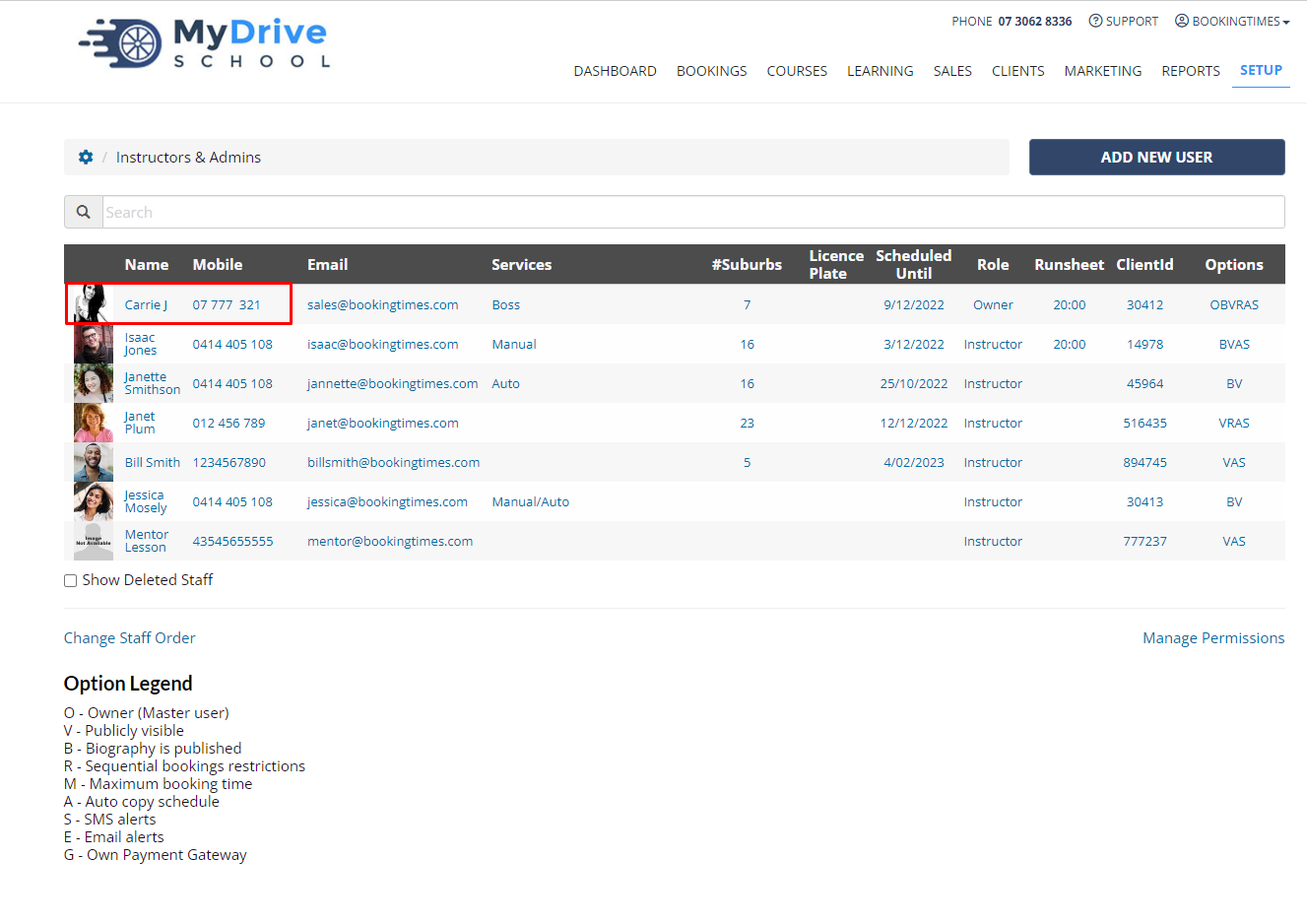Image resolution: width=1307 pixels, height=924 pixels.
Task: Click the MyDrive School logo
Action: coord(205,43)
